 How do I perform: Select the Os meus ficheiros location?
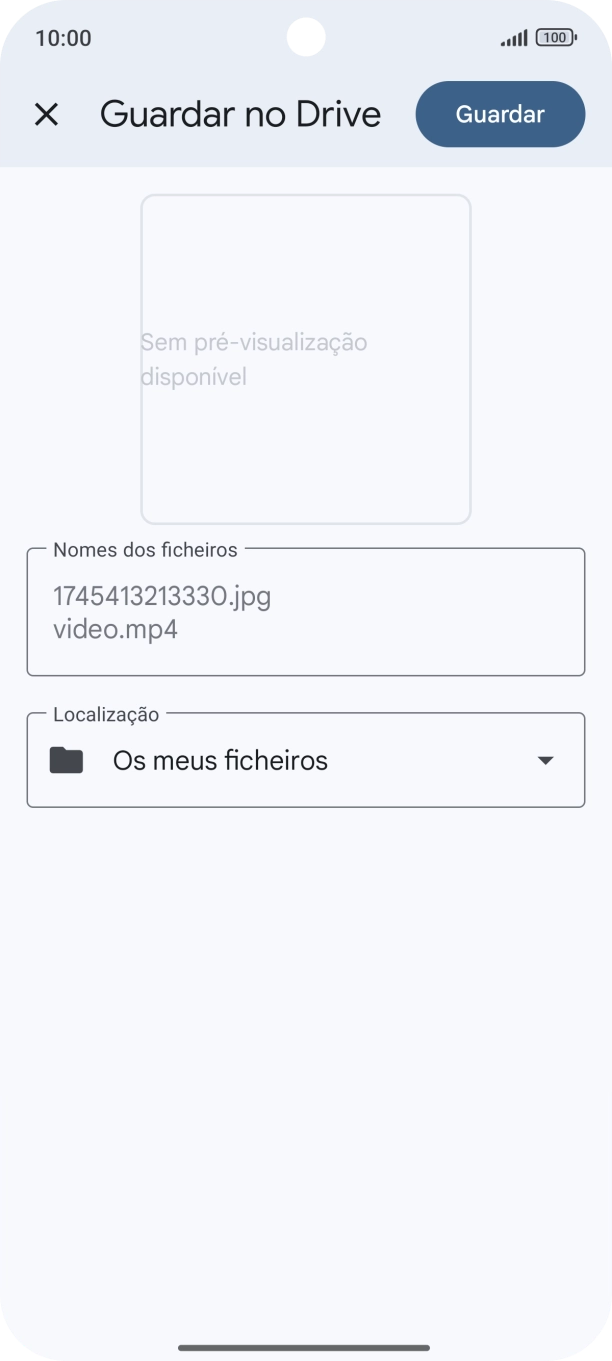220,761
